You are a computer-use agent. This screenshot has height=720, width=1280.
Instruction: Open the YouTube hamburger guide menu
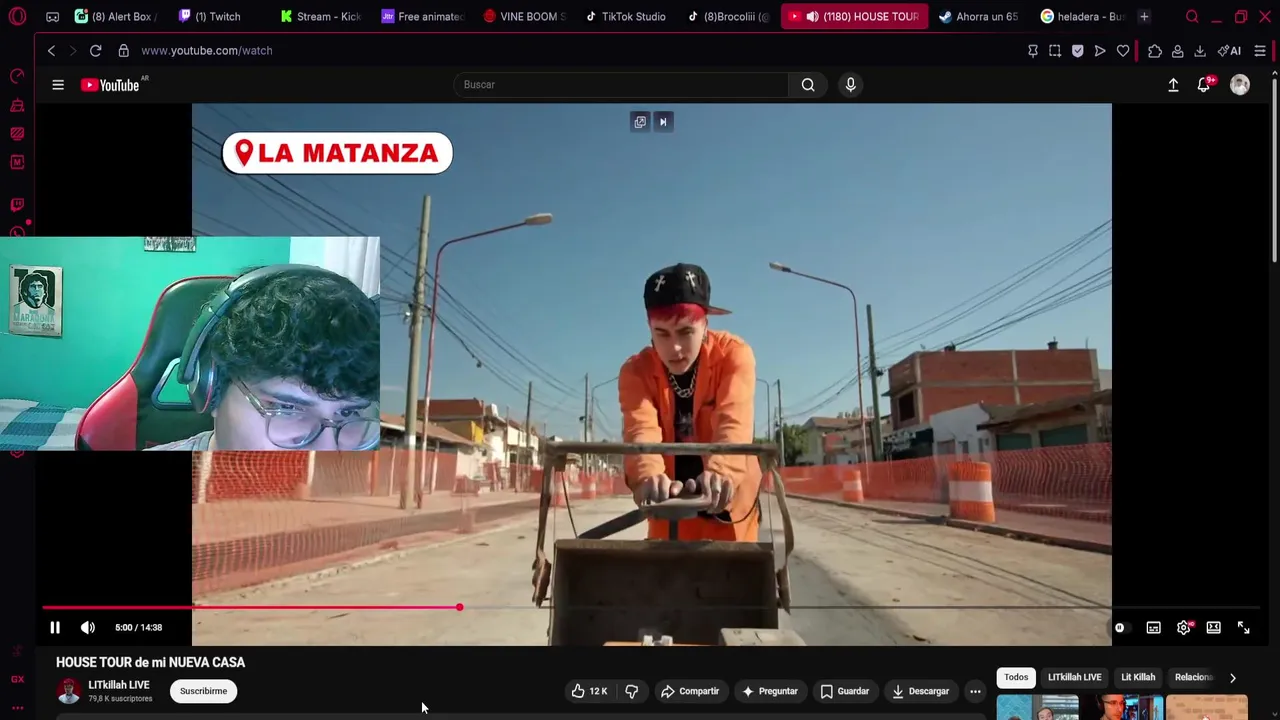(x=58, y=85)
